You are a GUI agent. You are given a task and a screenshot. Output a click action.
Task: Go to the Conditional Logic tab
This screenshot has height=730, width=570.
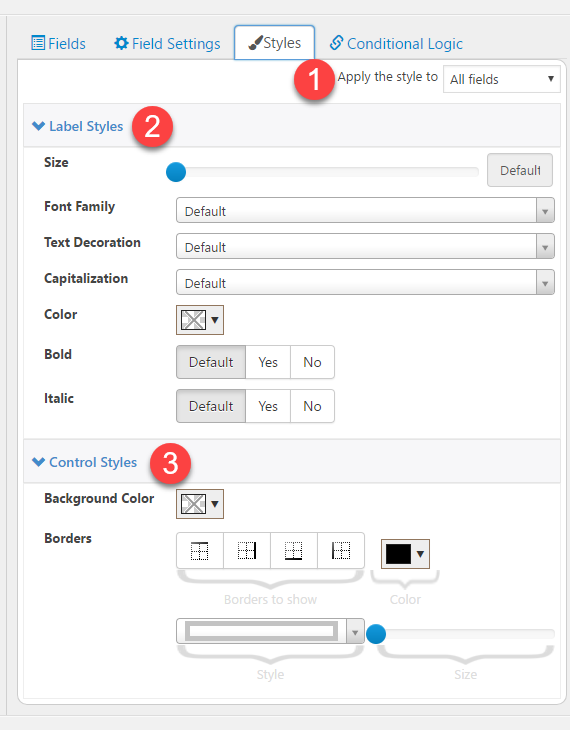click(x=396, y=43)
